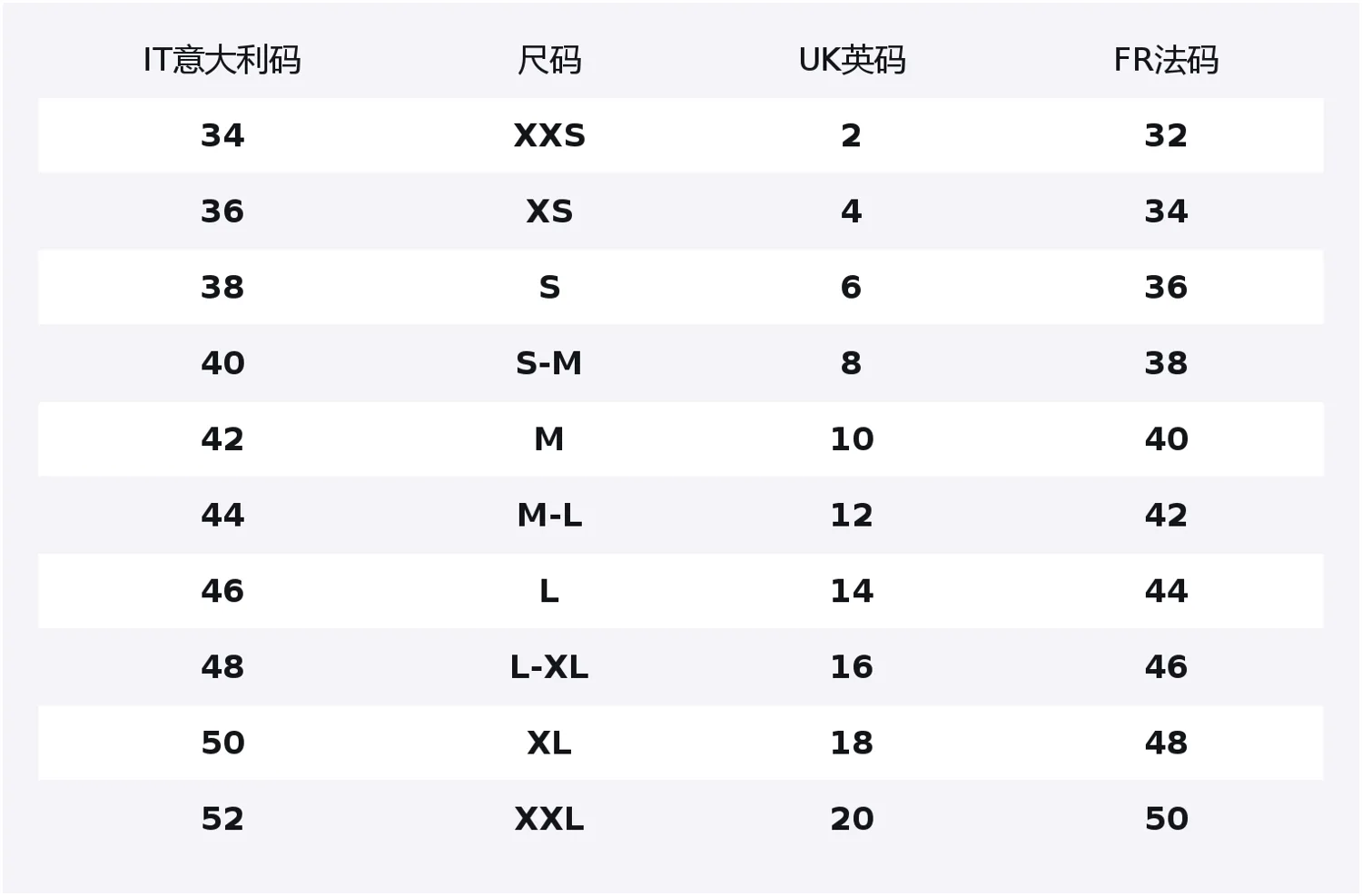
Task: Click the IT意大利码 column header
Action: pyautogui.click(x=222, y=60)
